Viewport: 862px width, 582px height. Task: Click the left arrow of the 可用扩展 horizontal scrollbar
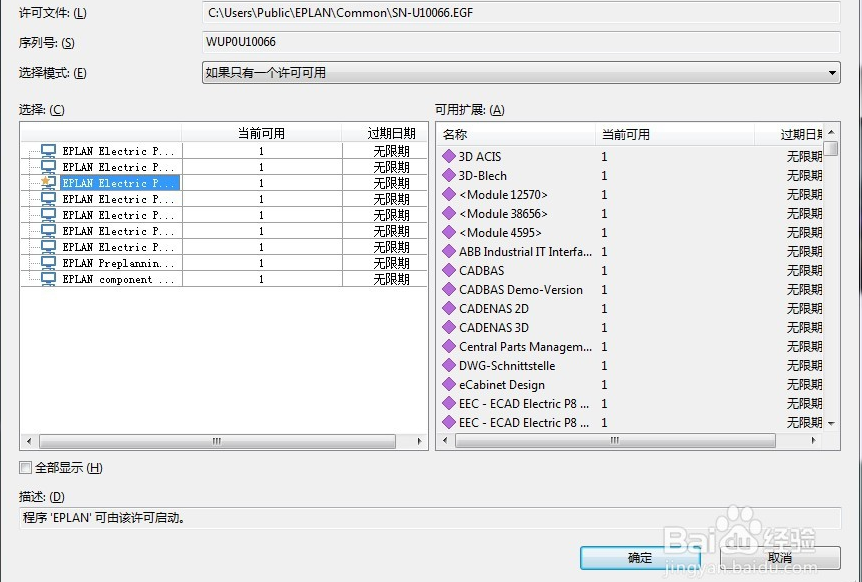(x=445, y=440)
